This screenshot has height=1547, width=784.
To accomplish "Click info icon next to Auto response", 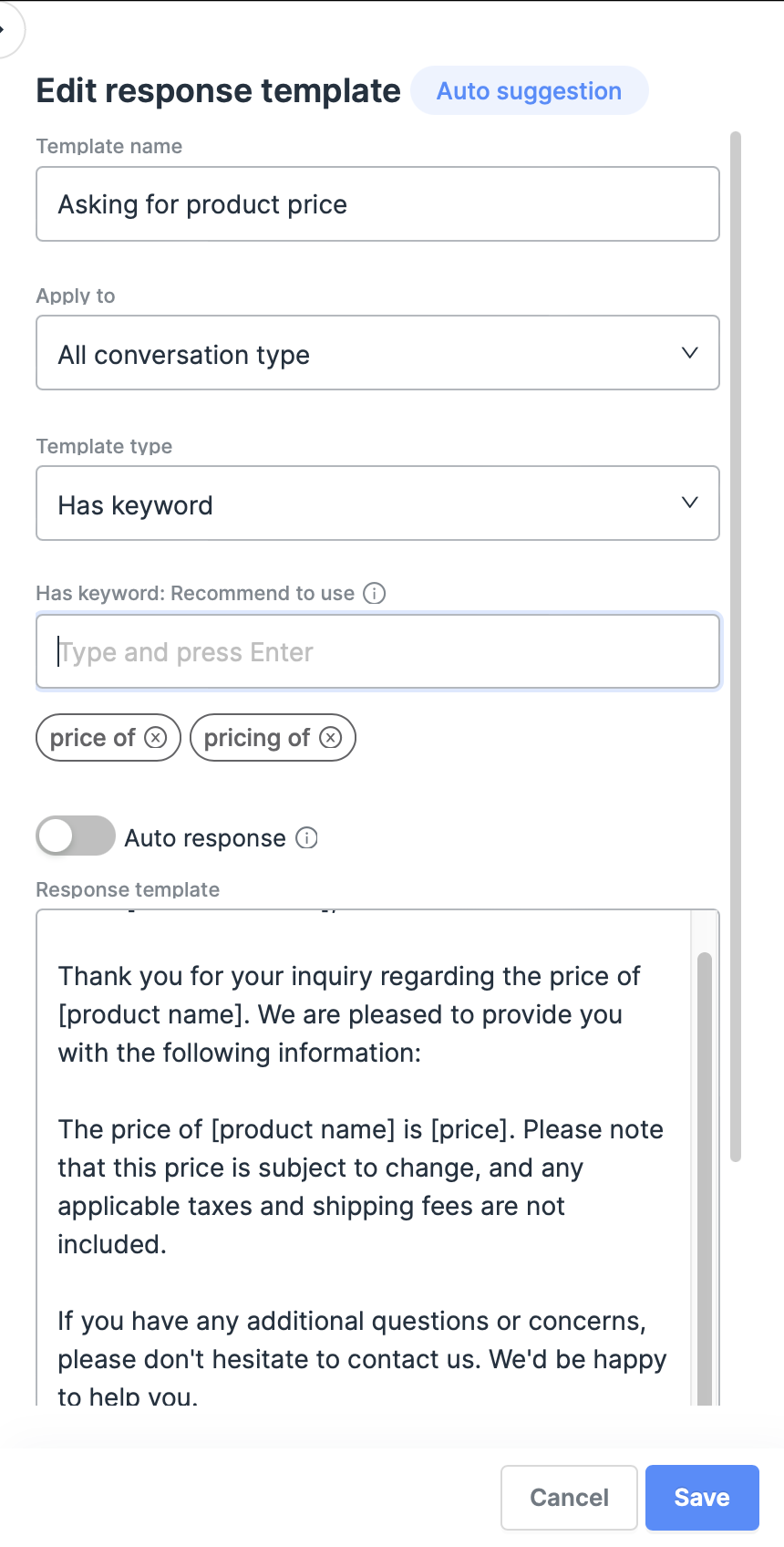I will coord(307,838).
